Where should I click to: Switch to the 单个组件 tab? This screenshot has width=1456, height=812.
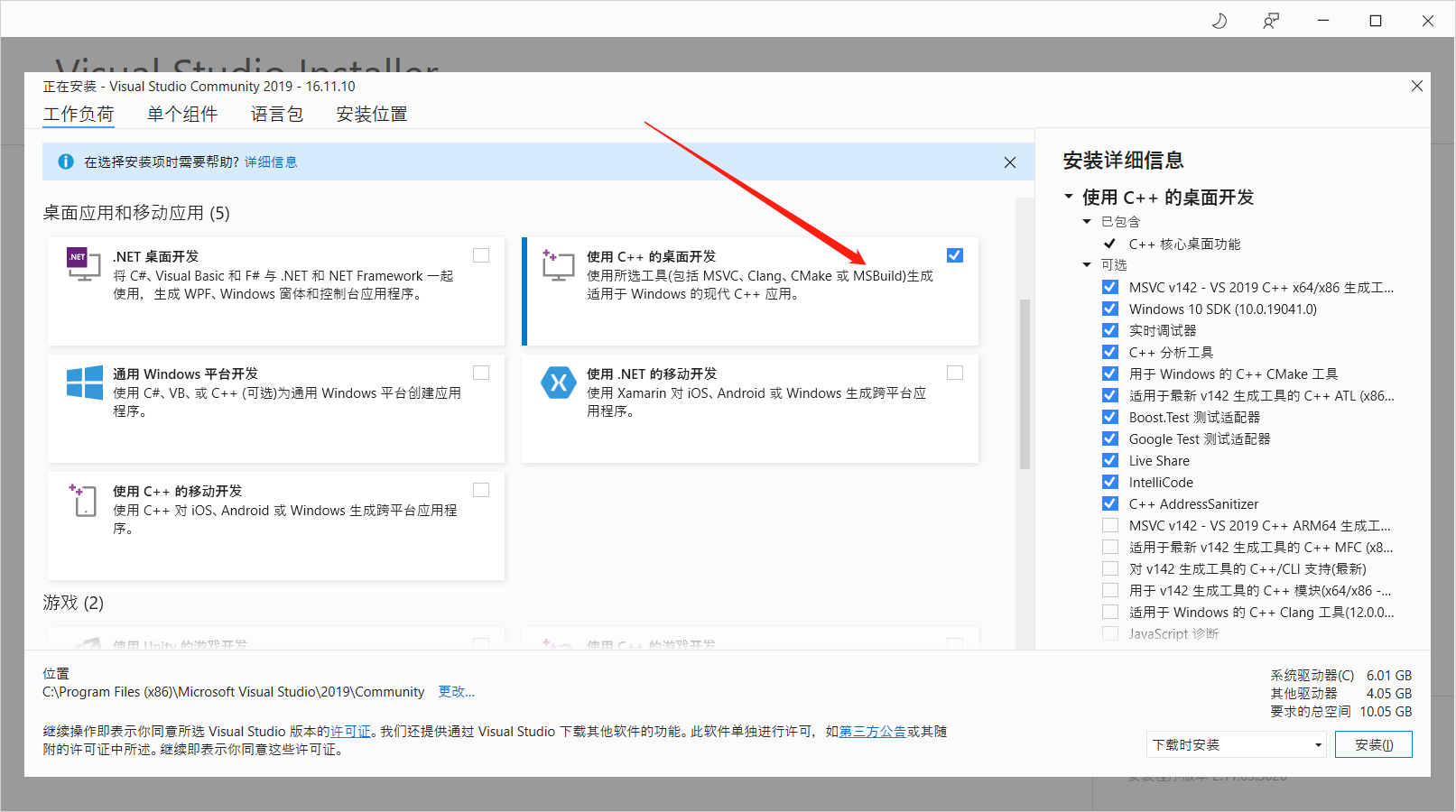[x=183, y=114]
